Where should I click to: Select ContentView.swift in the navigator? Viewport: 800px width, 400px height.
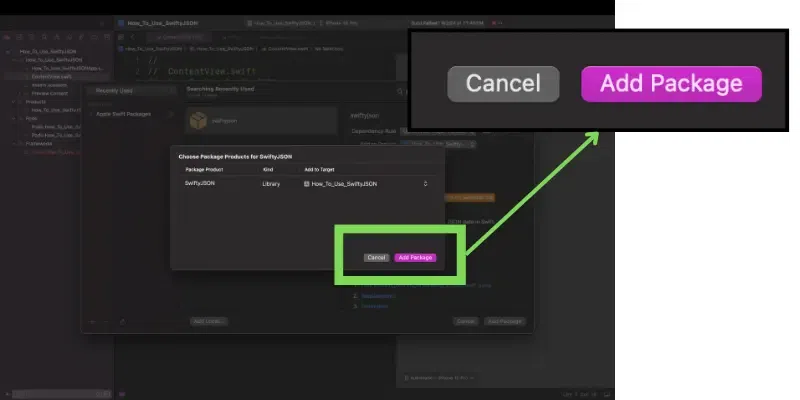tap(52, 77)
